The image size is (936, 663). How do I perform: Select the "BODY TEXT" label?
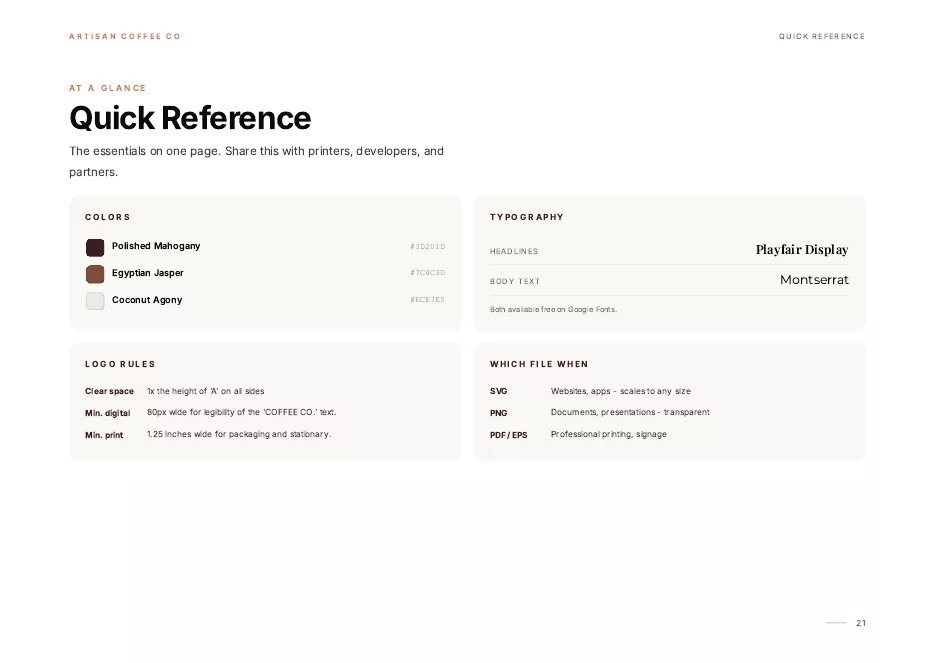(515, 281)
